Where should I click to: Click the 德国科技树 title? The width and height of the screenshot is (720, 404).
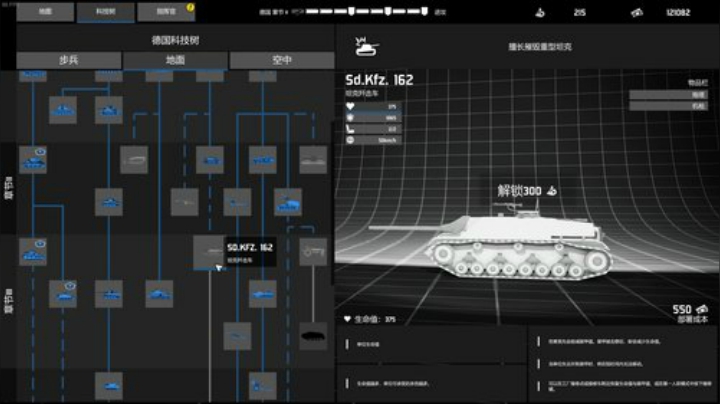(175, 40)
